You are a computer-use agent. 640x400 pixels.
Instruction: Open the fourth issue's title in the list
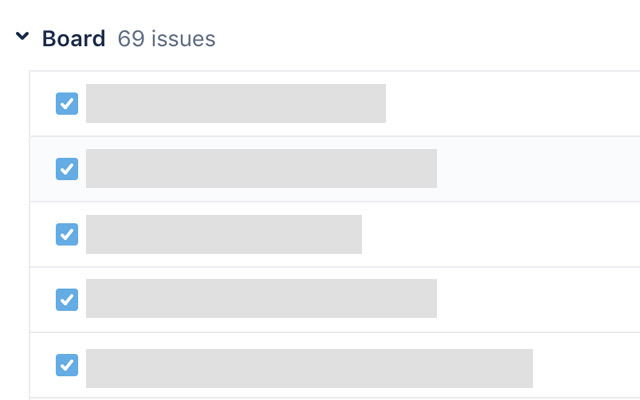[261, 299]
